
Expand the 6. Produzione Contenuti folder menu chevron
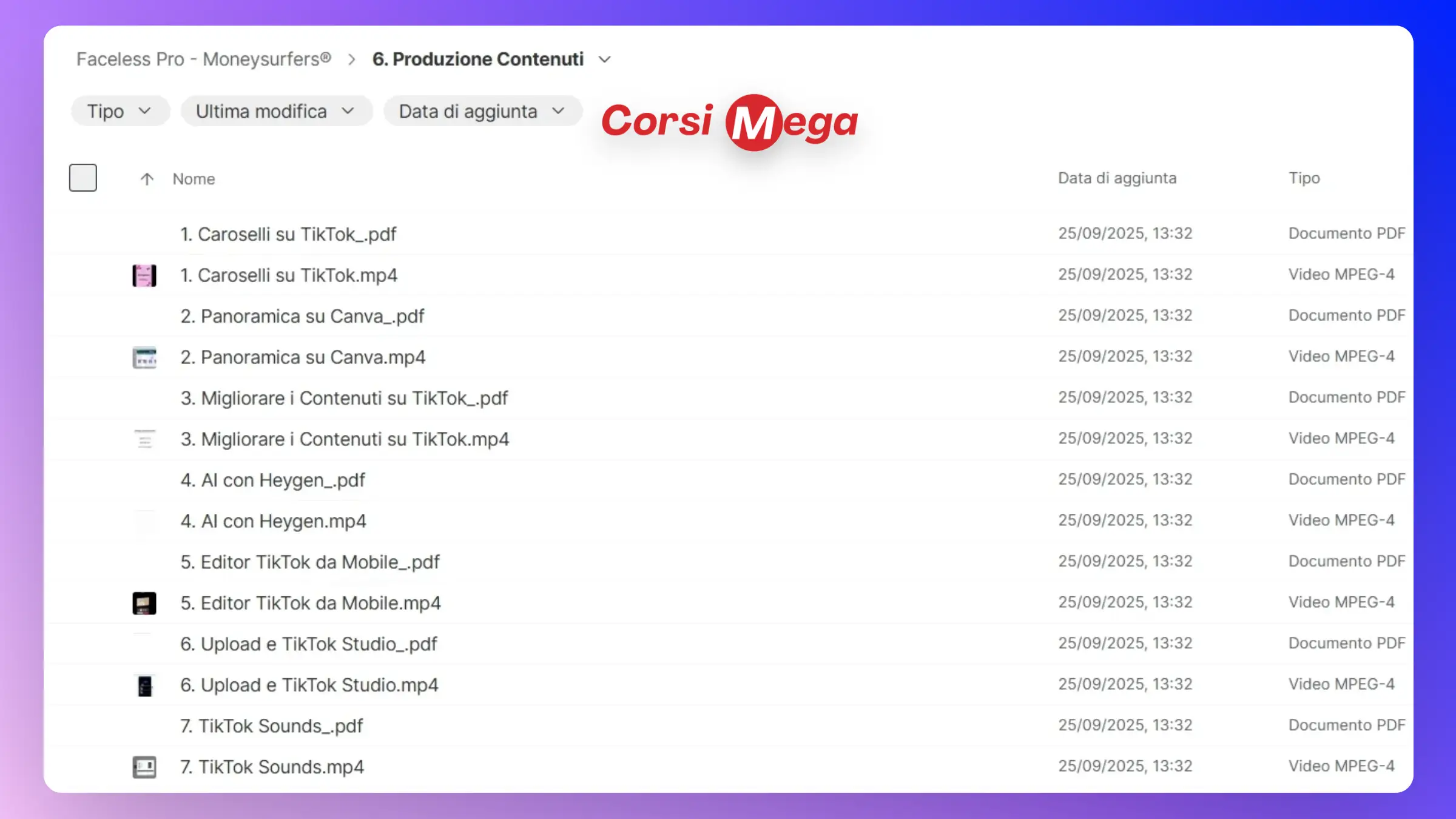click(x=604, y=59)
